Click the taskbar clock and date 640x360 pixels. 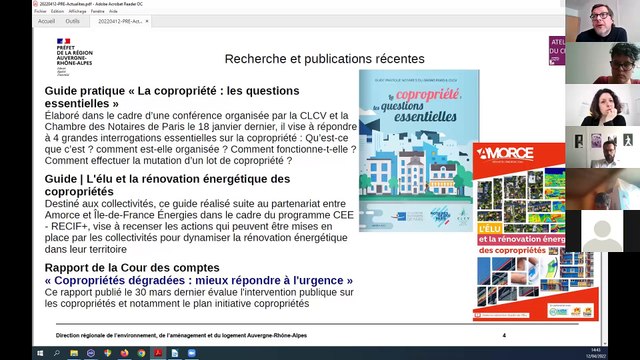[596, 353]
